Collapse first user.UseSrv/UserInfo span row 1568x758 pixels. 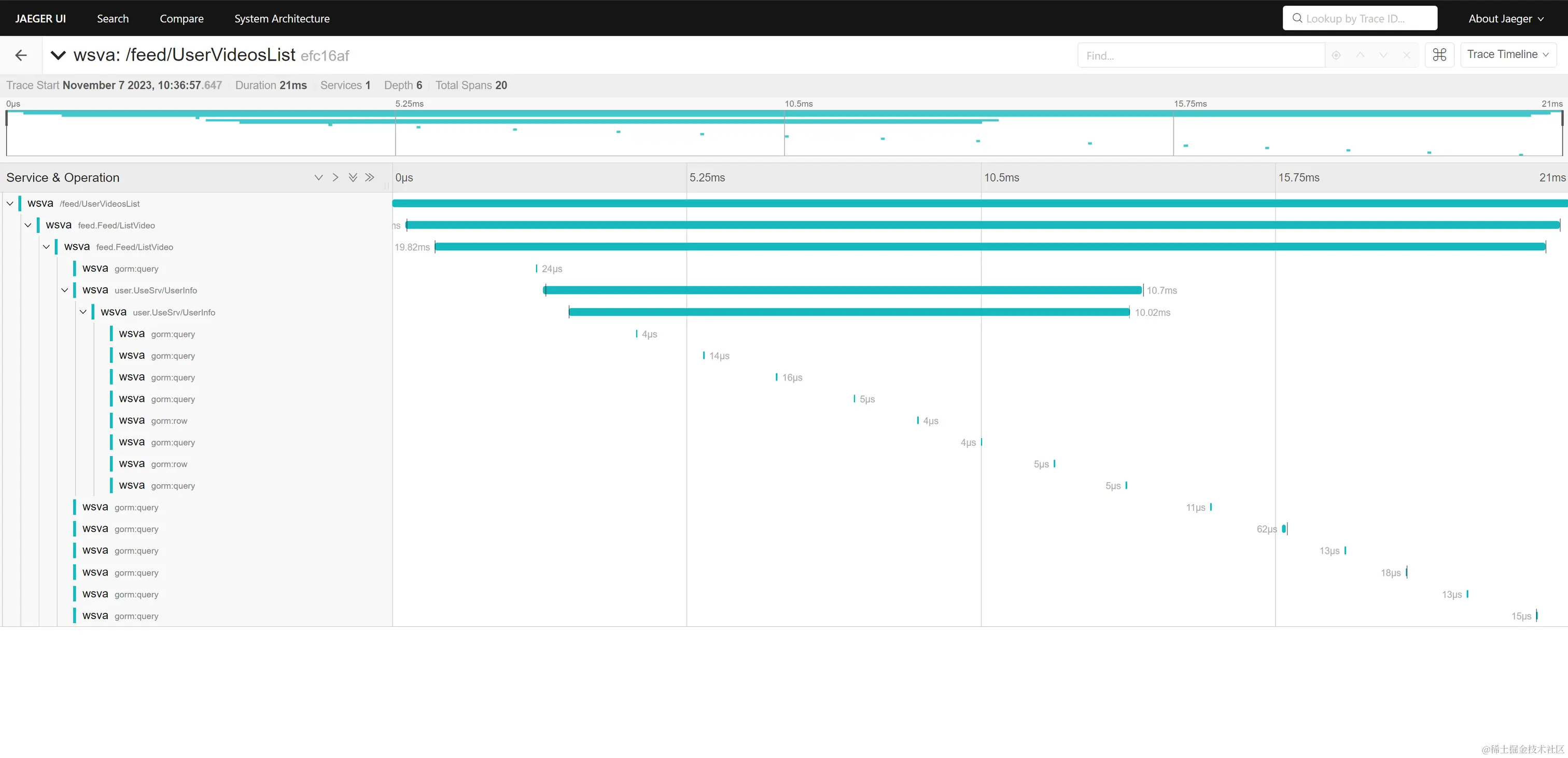click(x=64, y=290)
